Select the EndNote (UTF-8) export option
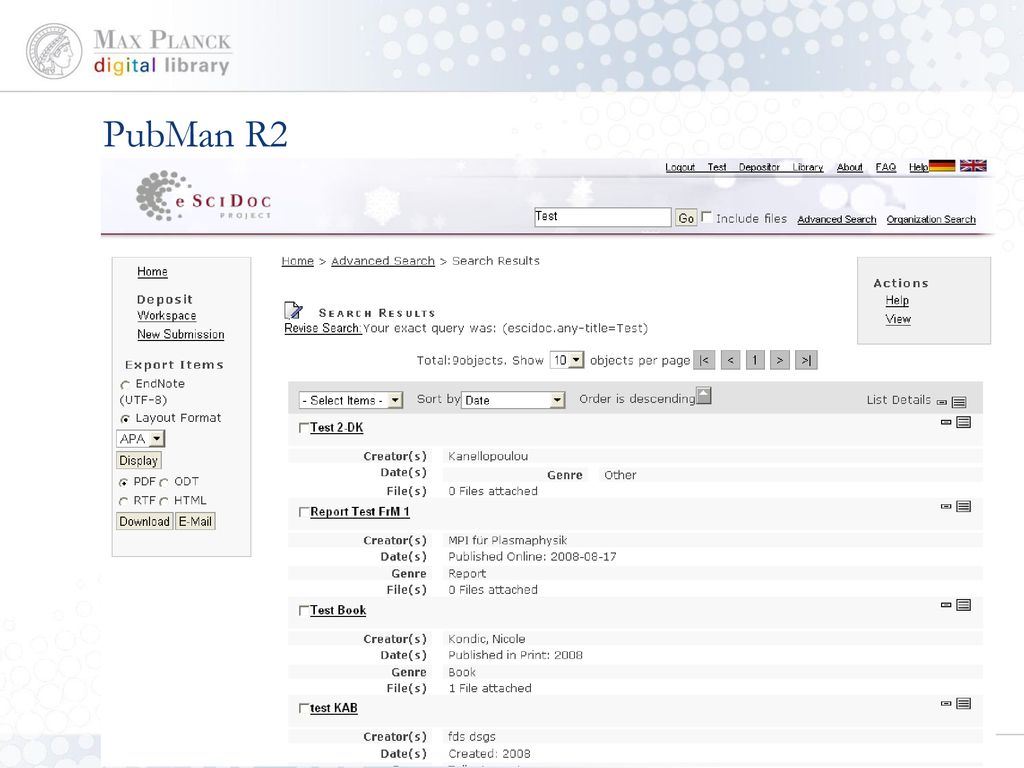1024x768 pixels. [x=125, y=385]
